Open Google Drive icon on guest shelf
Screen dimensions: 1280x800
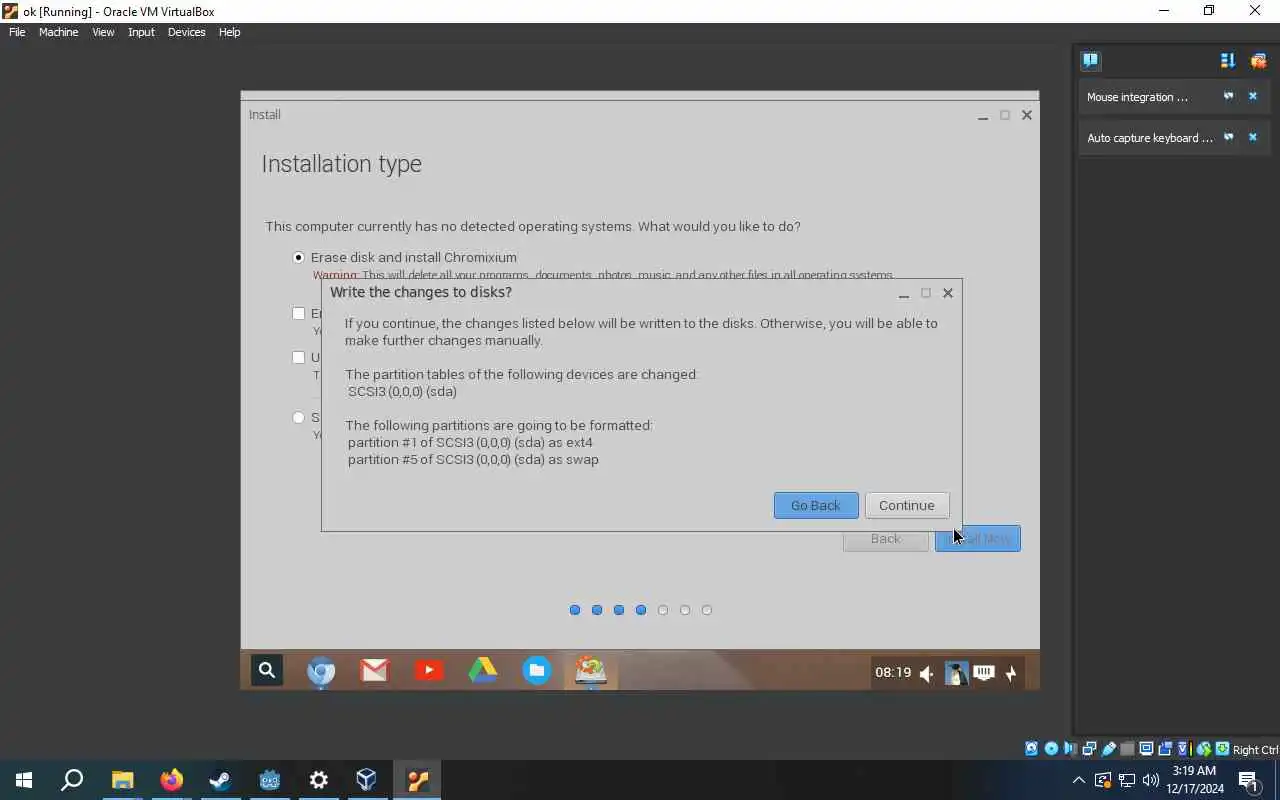click(x=483, y=671)
